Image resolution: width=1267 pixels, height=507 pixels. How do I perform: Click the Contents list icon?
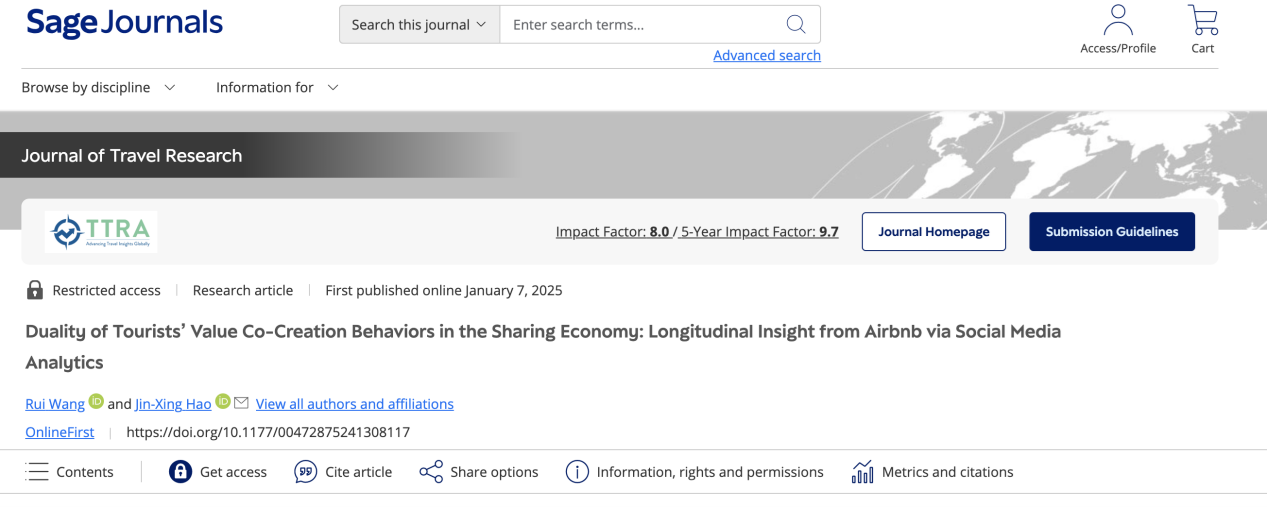37,472
